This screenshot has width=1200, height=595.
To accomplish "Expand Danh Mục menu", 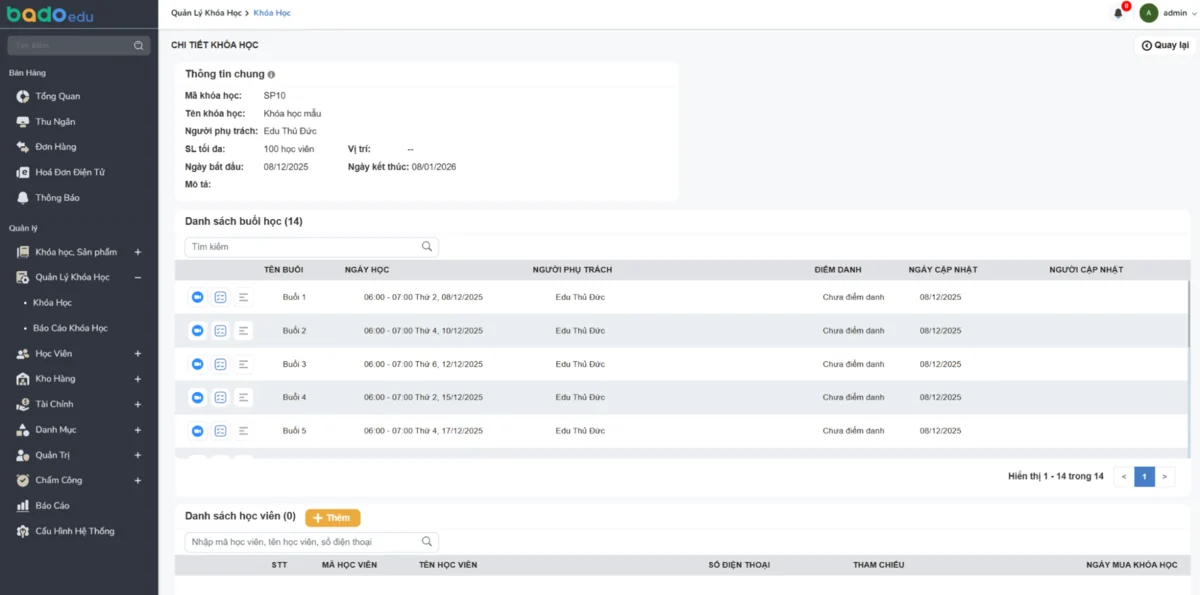I will [138, 430].
